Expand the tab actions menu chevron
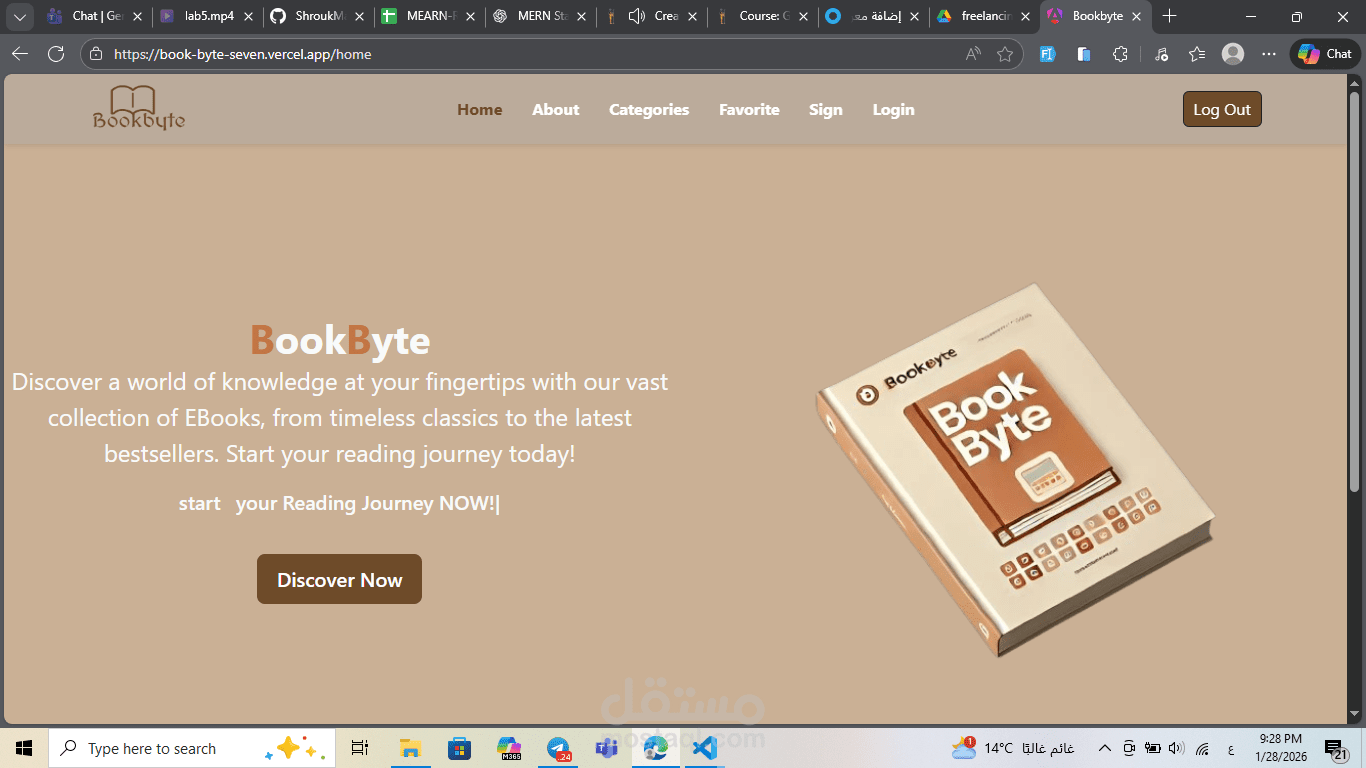Viewport: 1366px width, 768px height. [x=19, y=16]
